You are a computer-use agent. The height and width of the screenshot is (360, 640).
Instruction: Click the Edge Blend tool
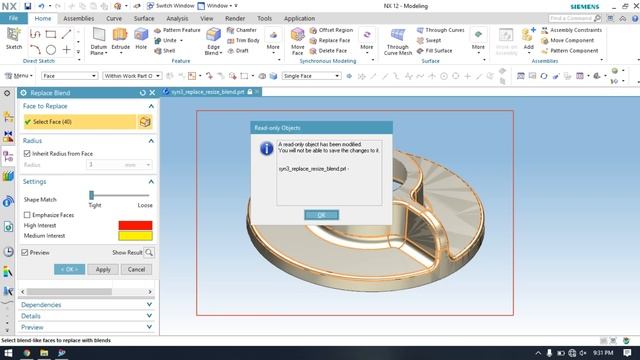coord(213,41)
